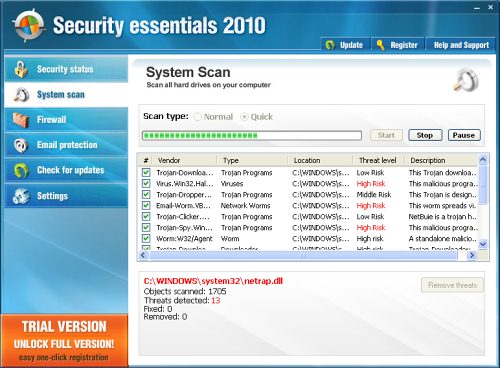Screen dimensions: 500x368
Task: Uncheck the Trojan-Downloa... Low Risk row checkbox
Action: click(x=146, y=173)
